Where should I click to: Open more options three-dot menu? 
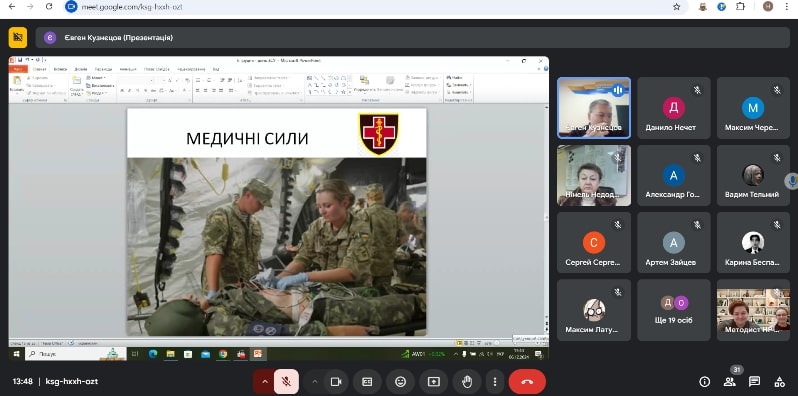tap(495, 382)
